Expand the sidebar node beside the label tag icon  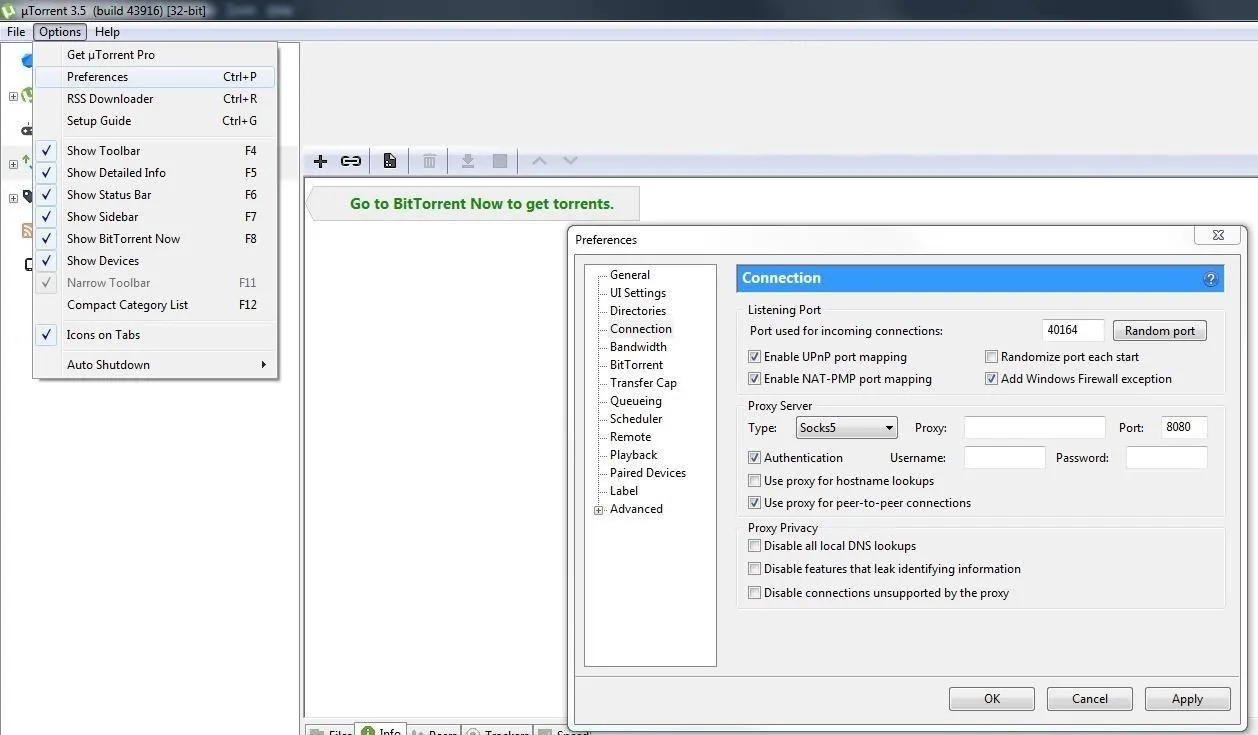point(13,198)
